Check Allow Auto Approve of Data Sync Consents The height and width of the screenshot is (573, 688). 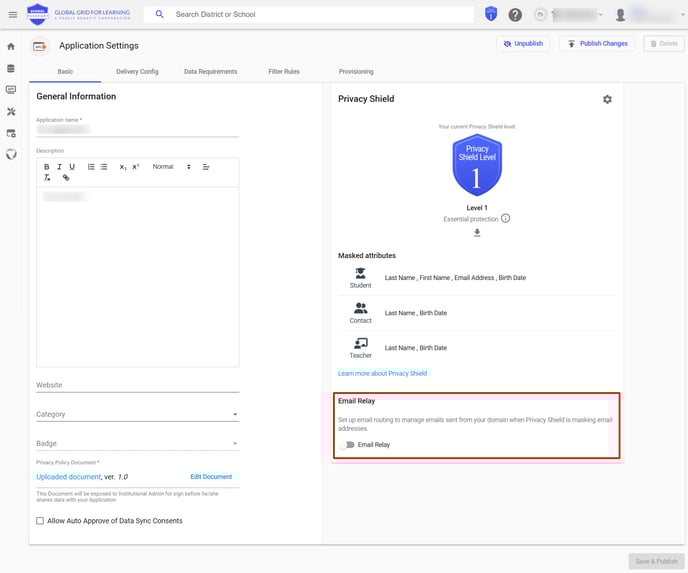click(40, 521)
